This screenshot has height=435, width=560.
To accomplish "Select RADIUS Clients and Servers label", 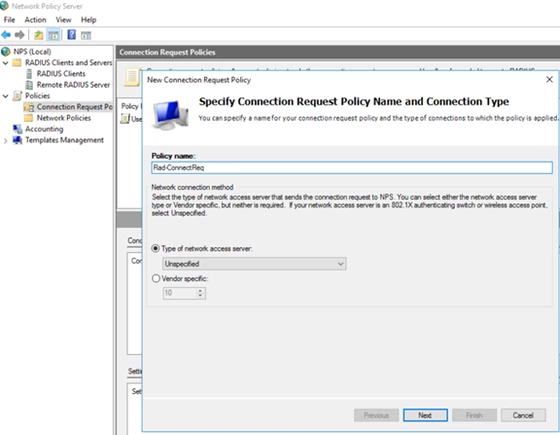I will tap(68, 62).
